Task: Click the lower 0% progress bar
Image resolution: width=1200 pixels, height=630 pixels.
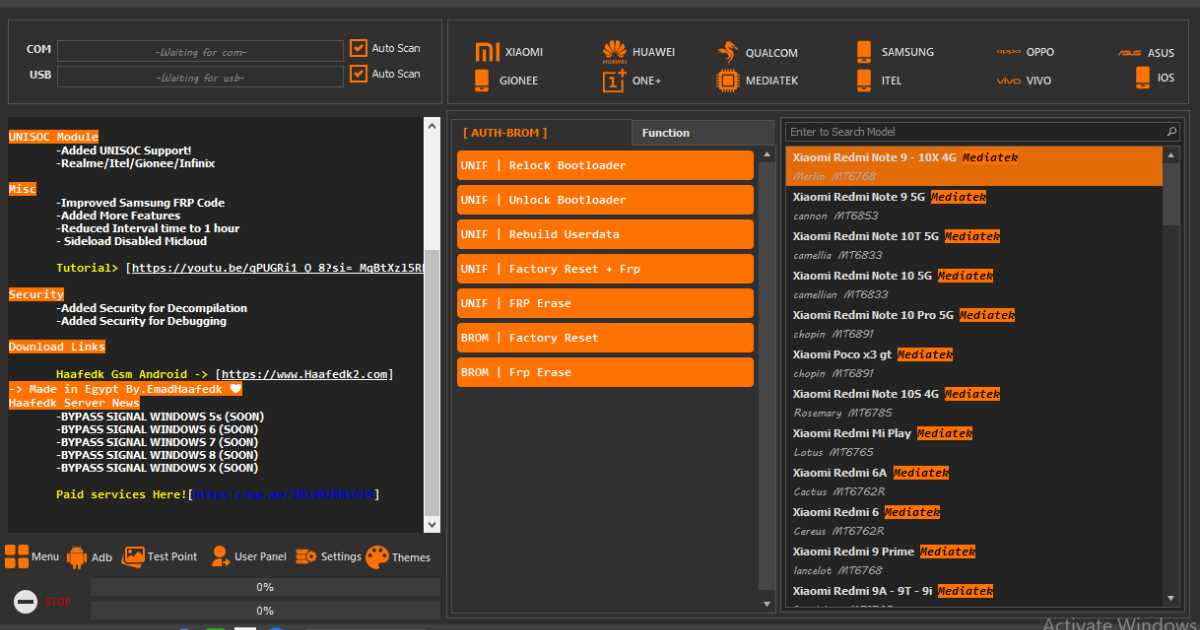Action: (265, 611)
